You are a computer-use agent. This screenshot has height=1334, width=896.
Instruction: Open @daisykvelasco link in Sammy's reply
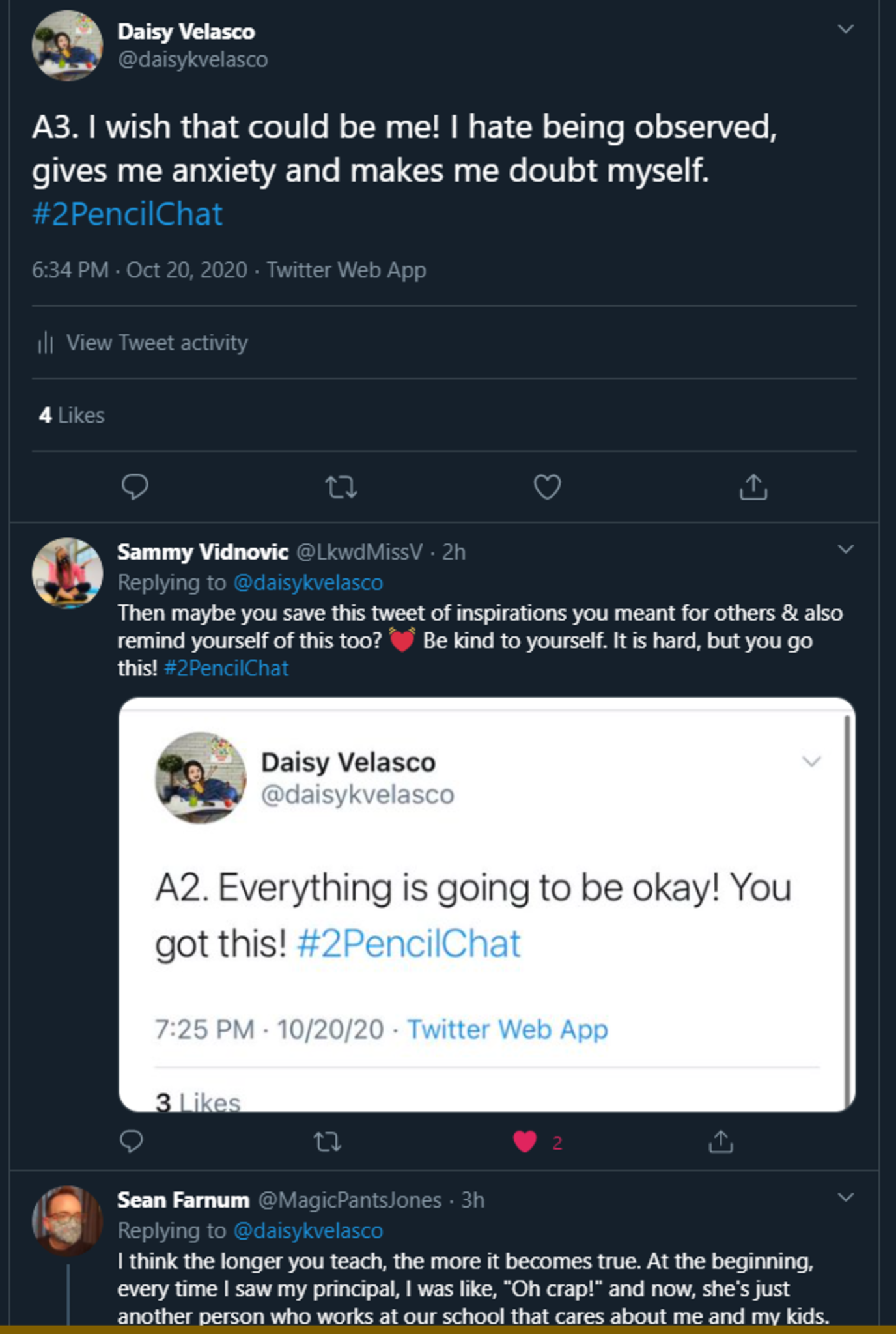[308, 582]
